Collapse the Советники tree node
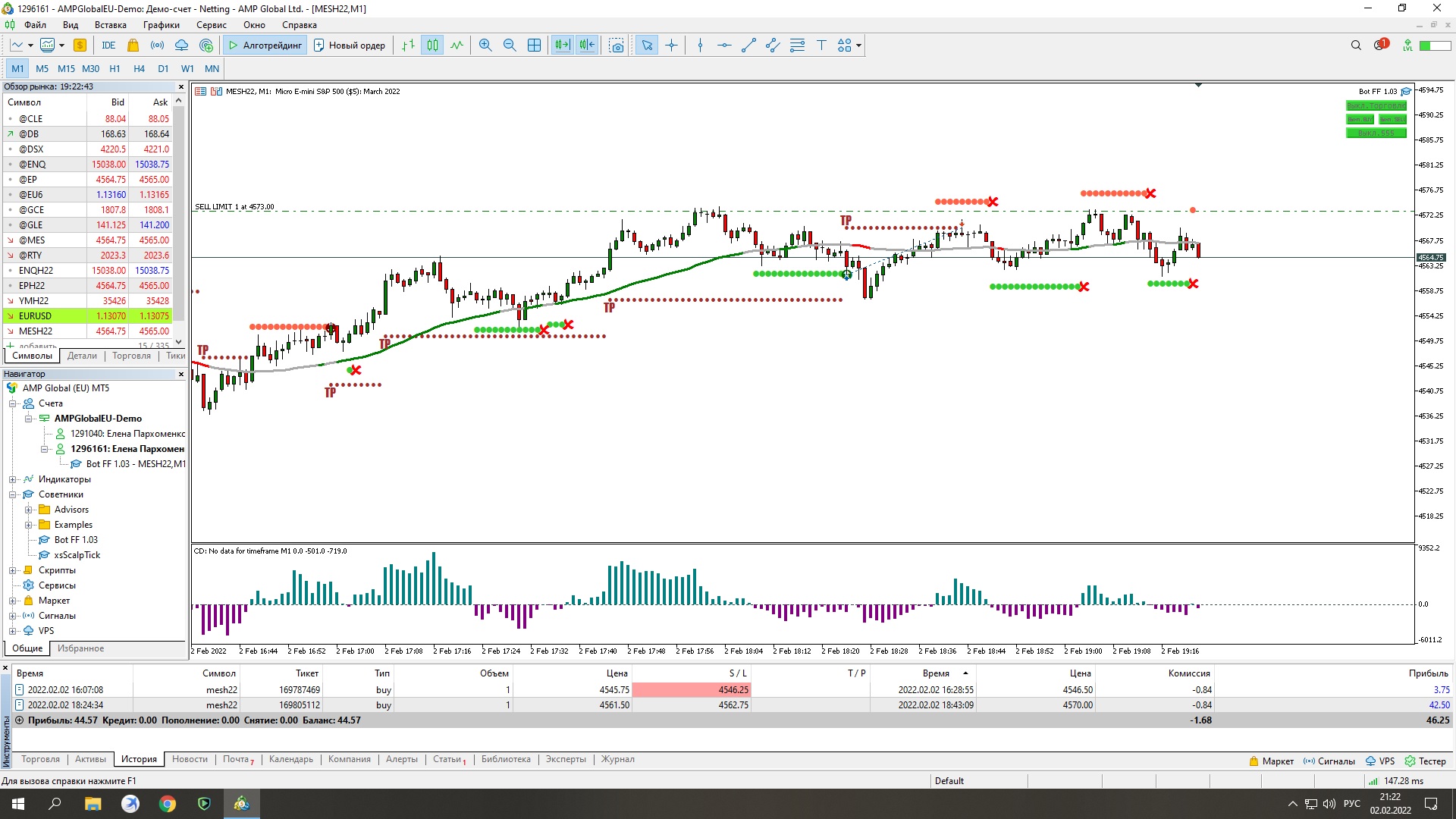Viewport: 1456px width, 819px height. 13,494
